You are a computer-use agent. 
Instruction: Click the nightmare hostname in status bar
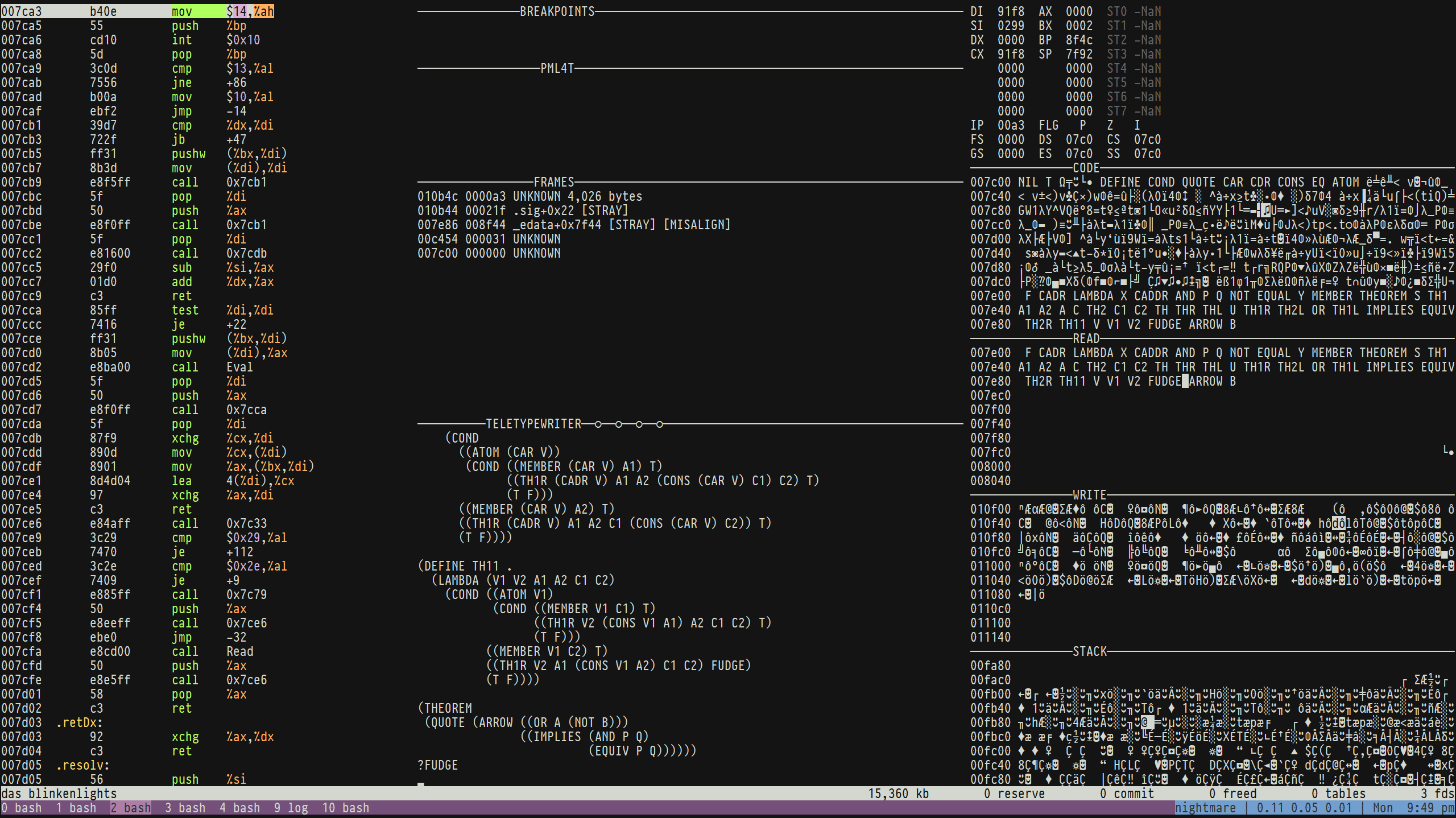(x=1205, y=808)
